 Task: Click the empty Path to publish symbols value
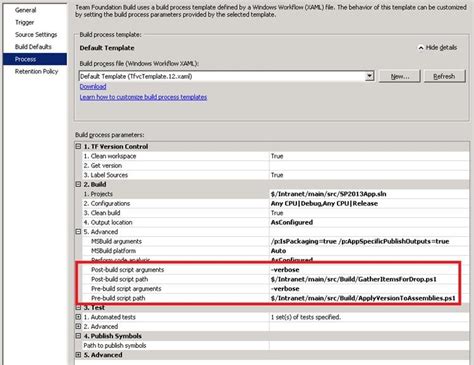[x=369, y=345]
